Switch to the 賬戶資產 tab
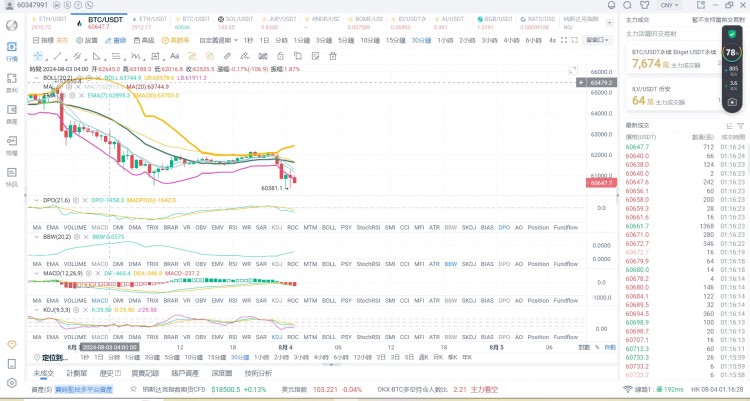 (185, 373)
